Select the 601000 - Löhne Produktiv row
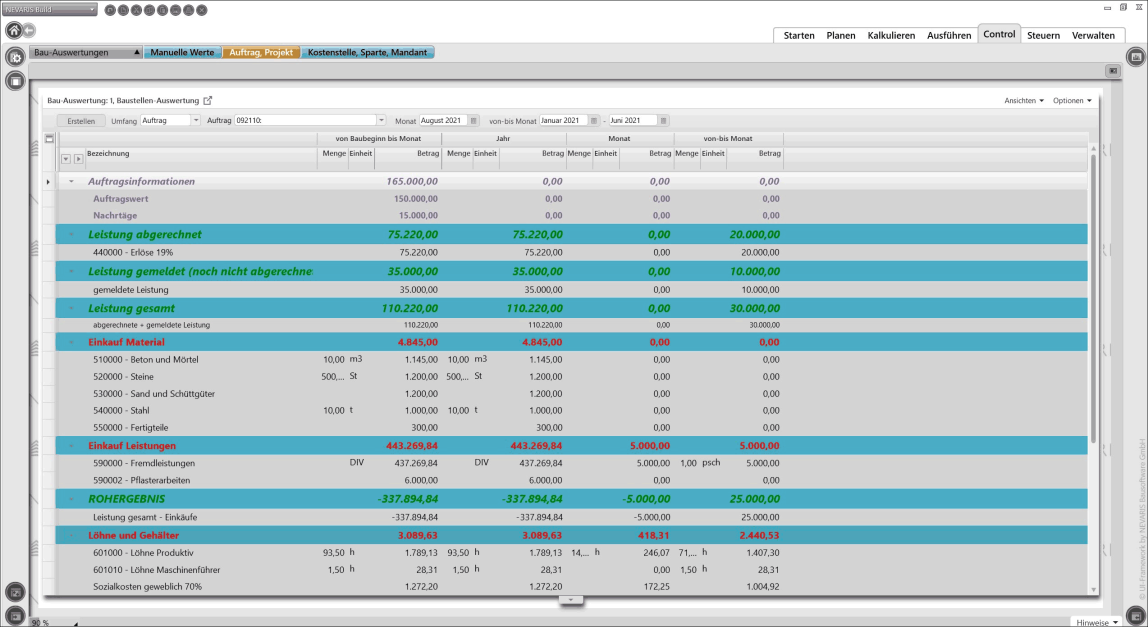Screen dimensions: 1148x627 coord(571,553)
